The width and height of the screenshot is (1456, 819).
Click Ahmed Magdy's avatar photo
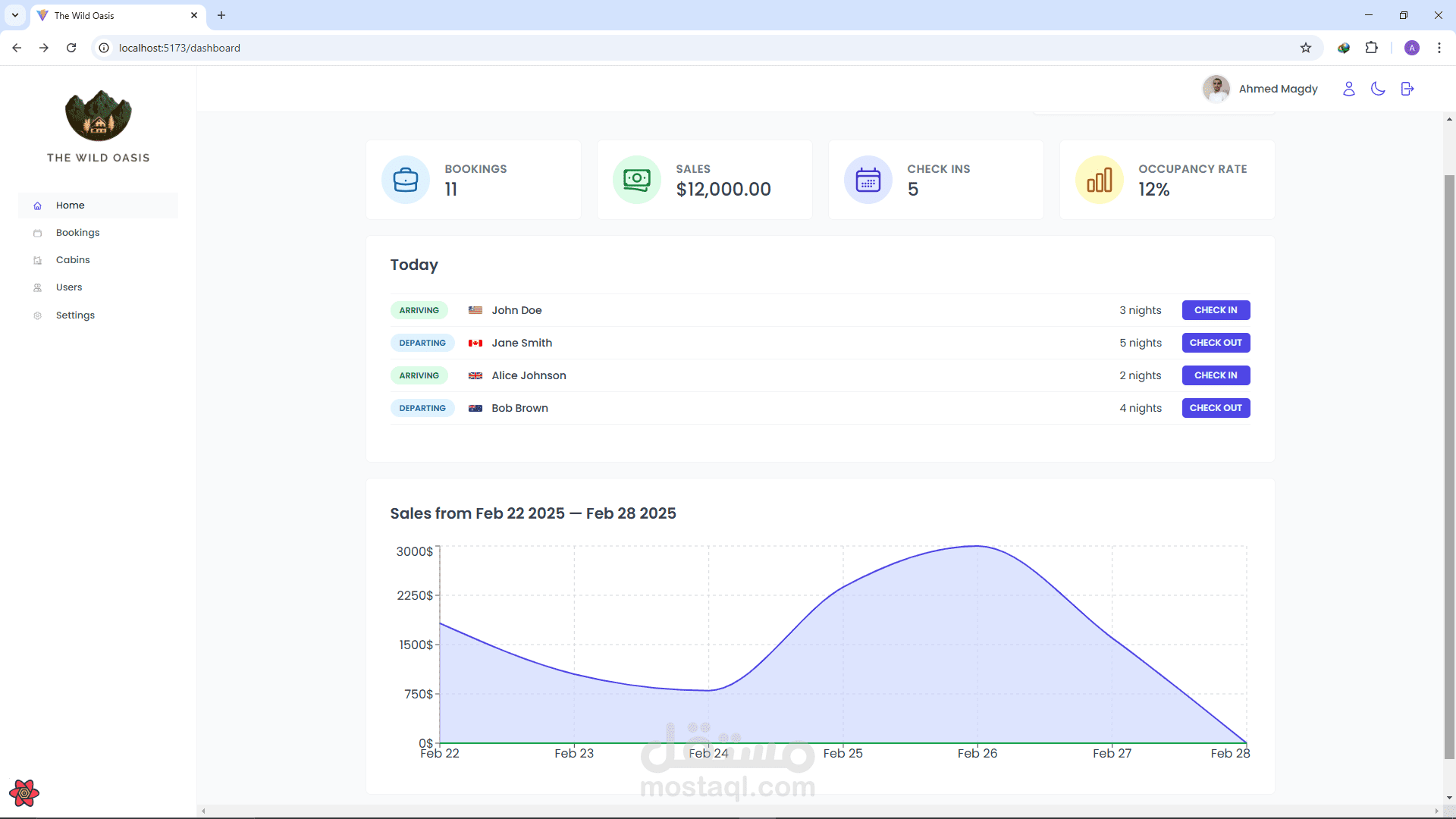(x=1216, y=89)
